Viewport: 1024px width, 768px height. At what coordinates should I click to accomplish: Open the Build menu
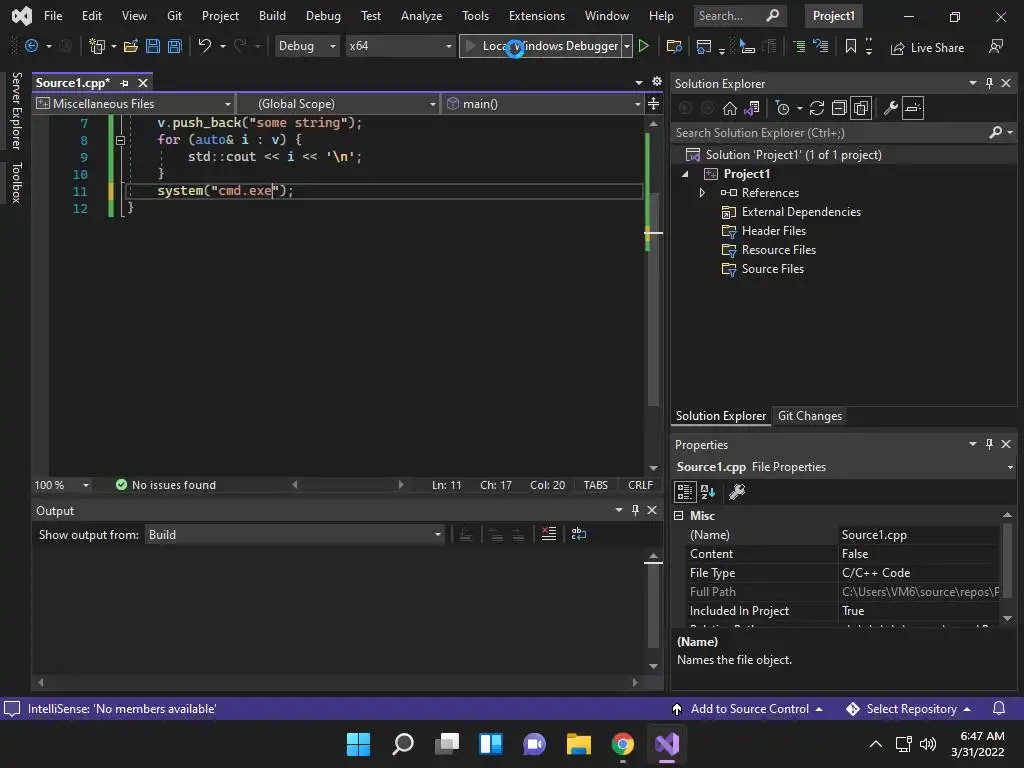point(272,16)
